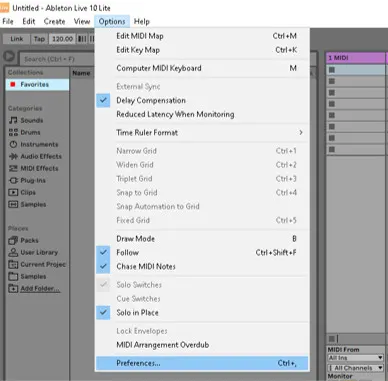Click first clip slot stop button
Viewport: 388px width, 381px height.
point(332,70)
